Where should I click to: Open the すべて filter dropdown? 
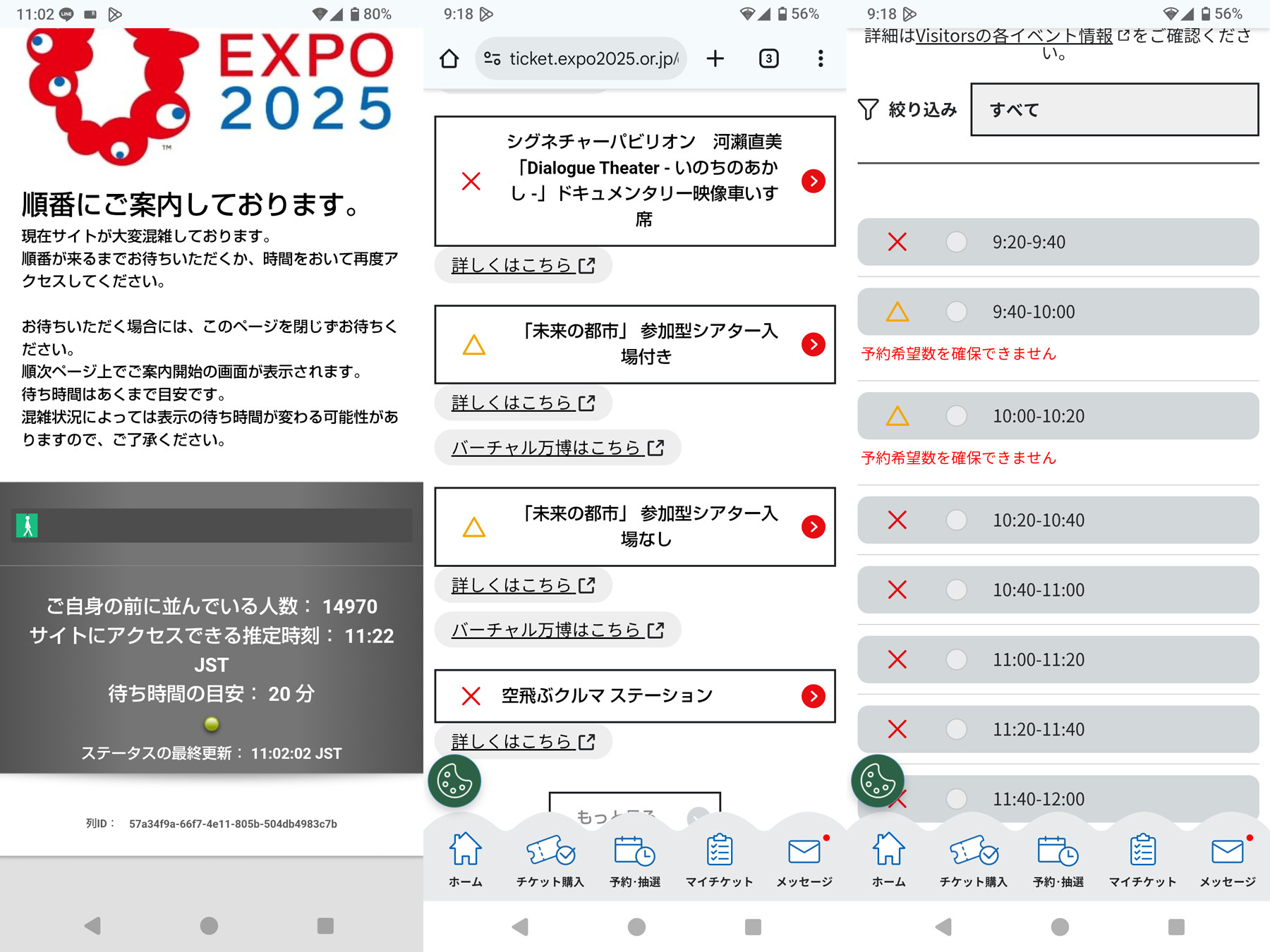[x=1114, y=109]
